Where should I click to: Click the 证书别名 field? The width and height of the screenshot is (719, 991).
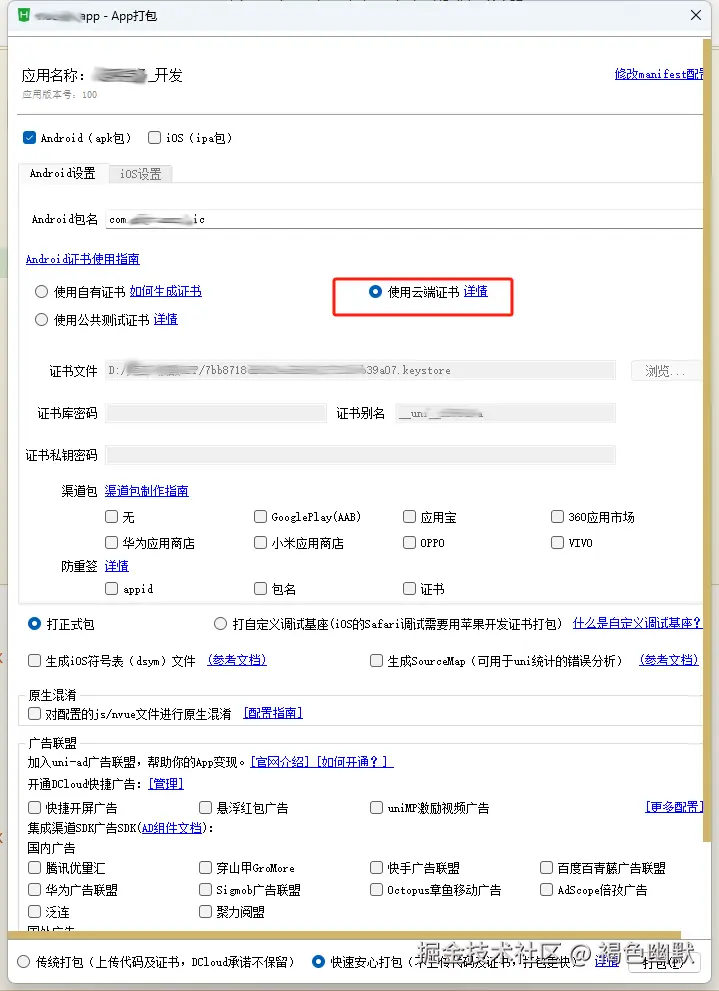[x=505, y=413]
